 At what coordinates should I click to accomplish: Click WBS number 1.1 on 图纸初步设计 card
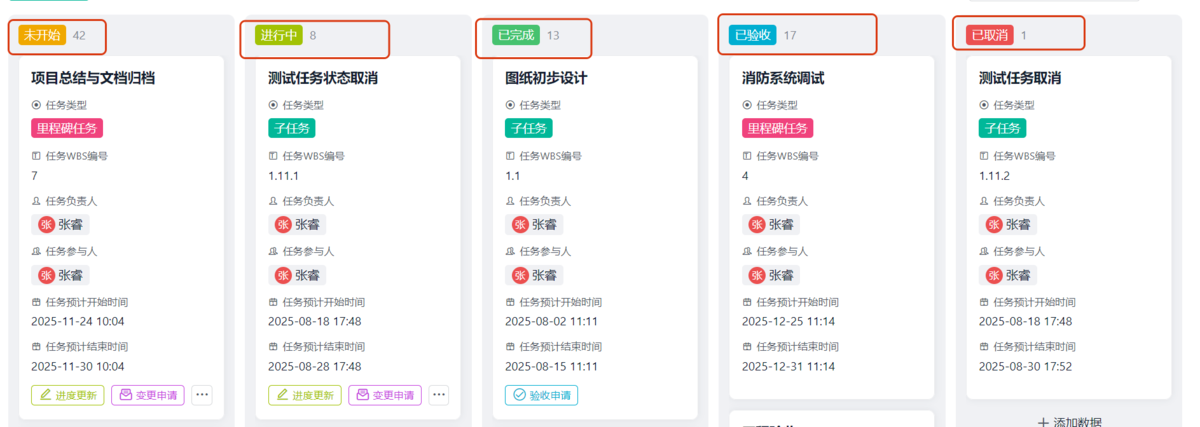(513, 176)
